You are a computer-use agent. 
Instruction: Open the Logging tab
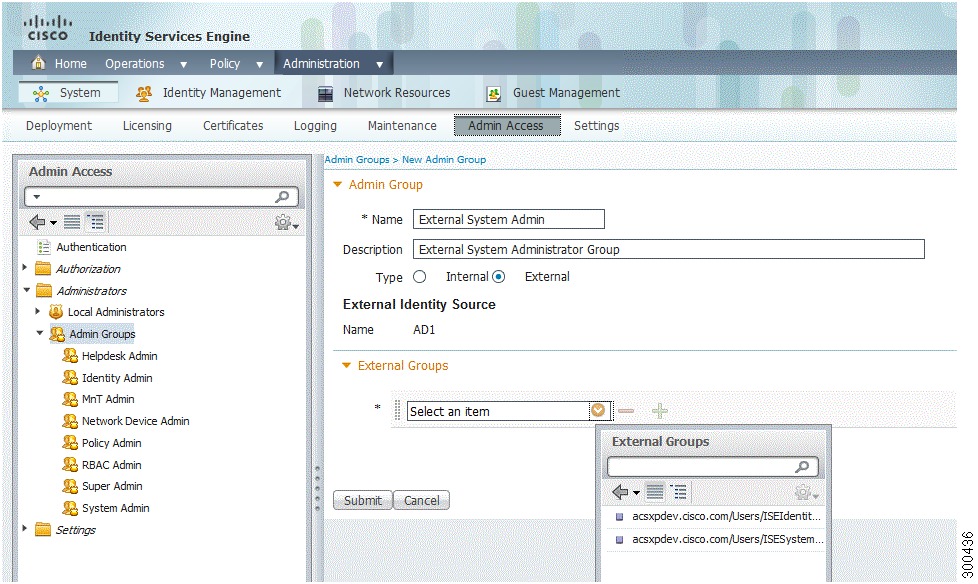315,126
